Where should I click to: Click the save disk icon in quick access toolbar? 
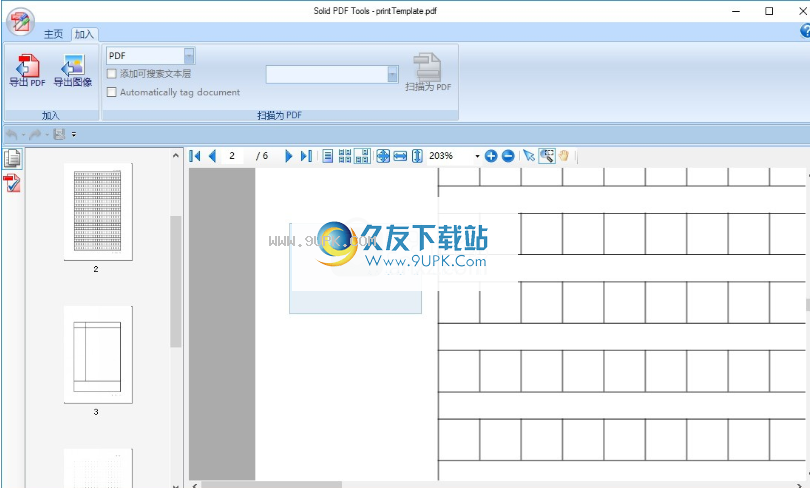(59, 135)
